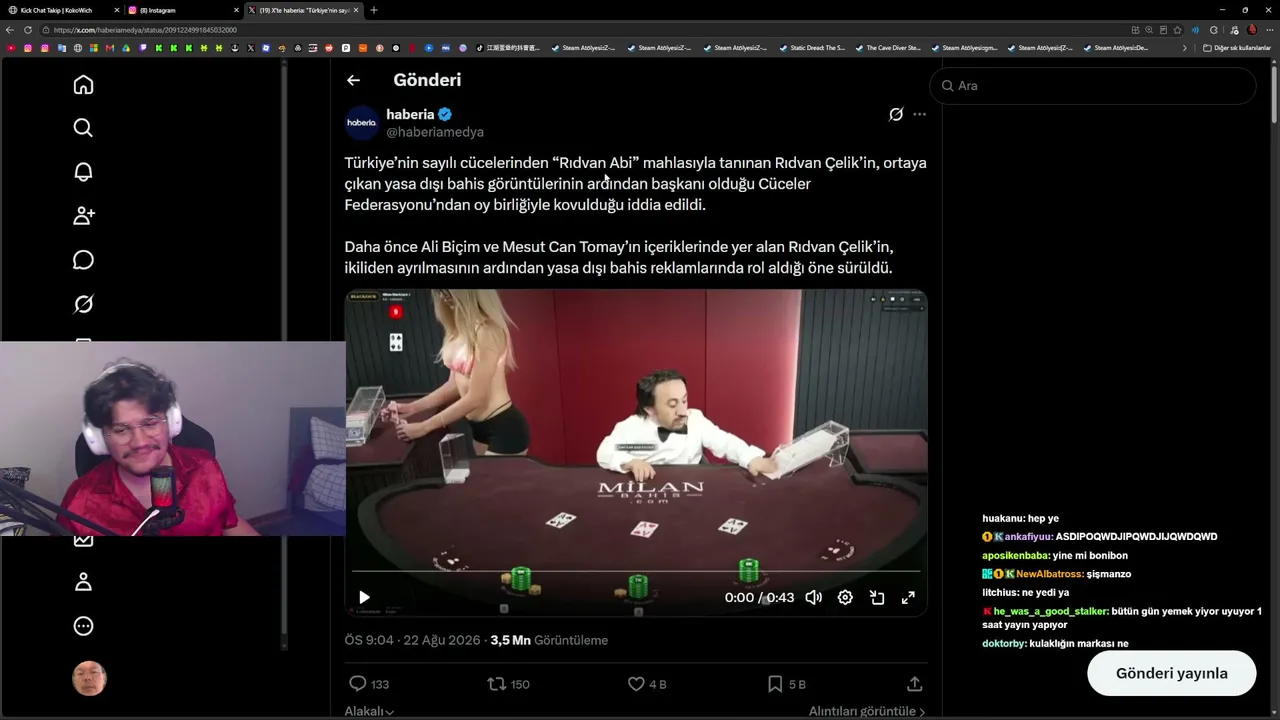Expand the Alakalı sort dropdown
The width and height of the screenshot is (1280, 720).
[x=369, y=711]
